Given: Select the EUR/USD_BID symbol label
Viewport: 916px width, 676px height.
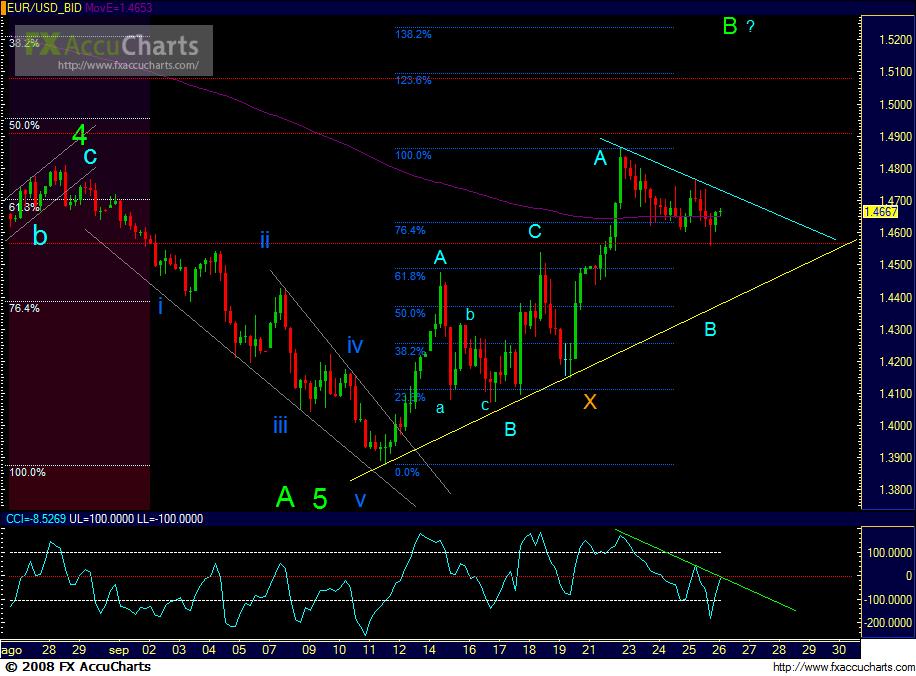Looking at the screenshot, I should 42,6.
